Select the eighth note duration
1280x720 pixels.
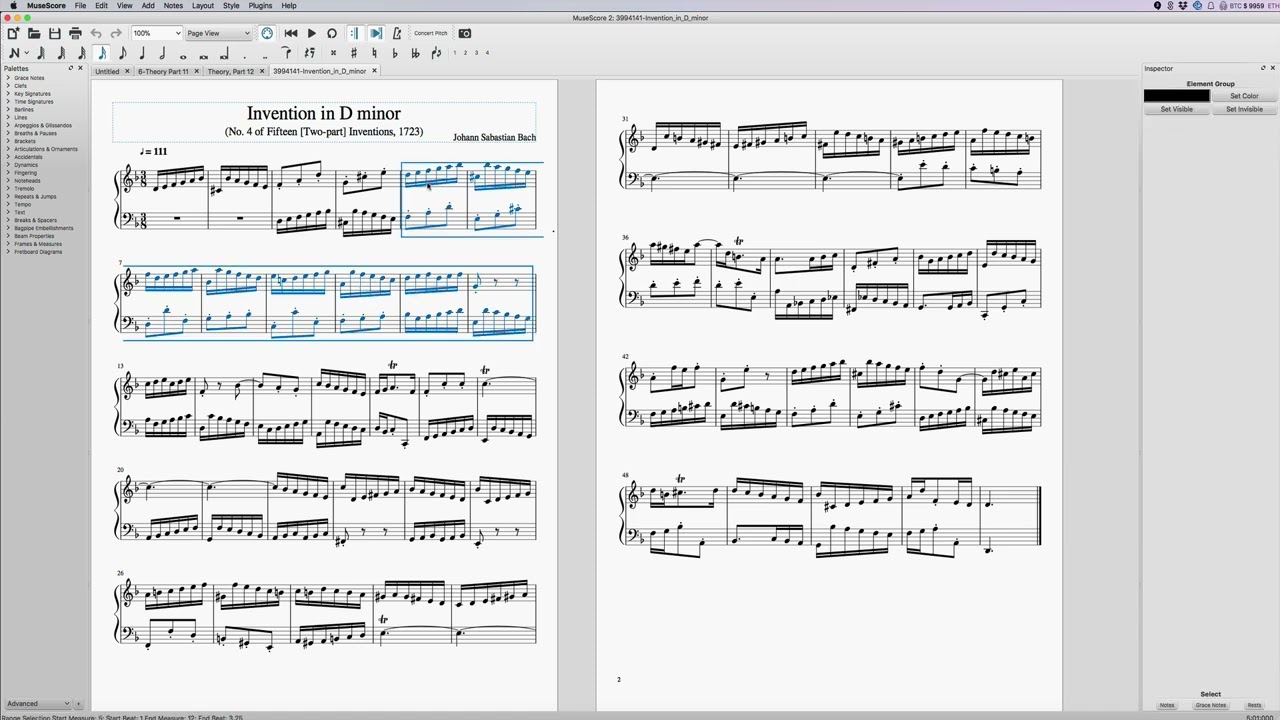click(122, 53)
